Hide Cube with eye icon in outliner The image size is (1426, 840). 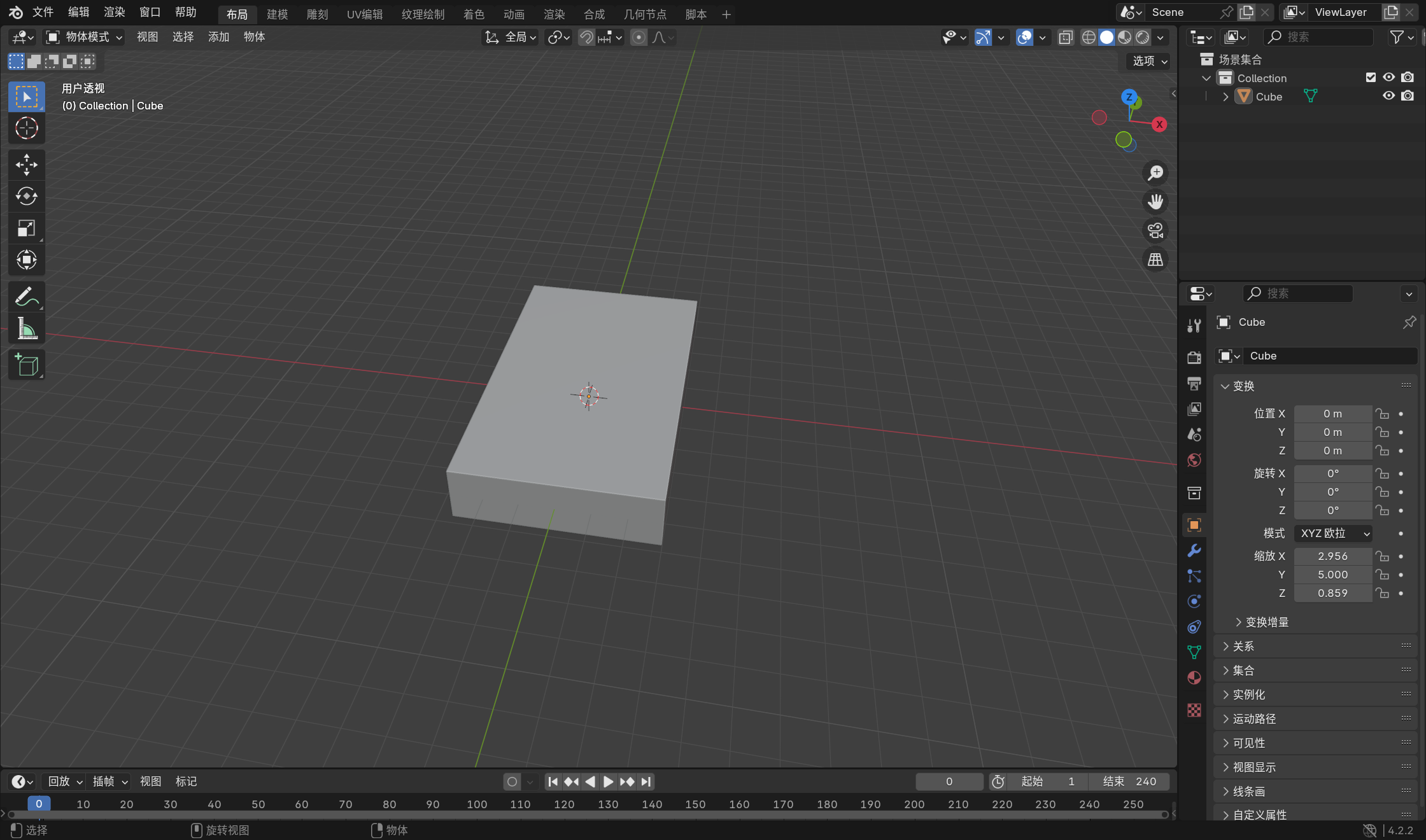pyautogui.click(x=1388, y=96)
